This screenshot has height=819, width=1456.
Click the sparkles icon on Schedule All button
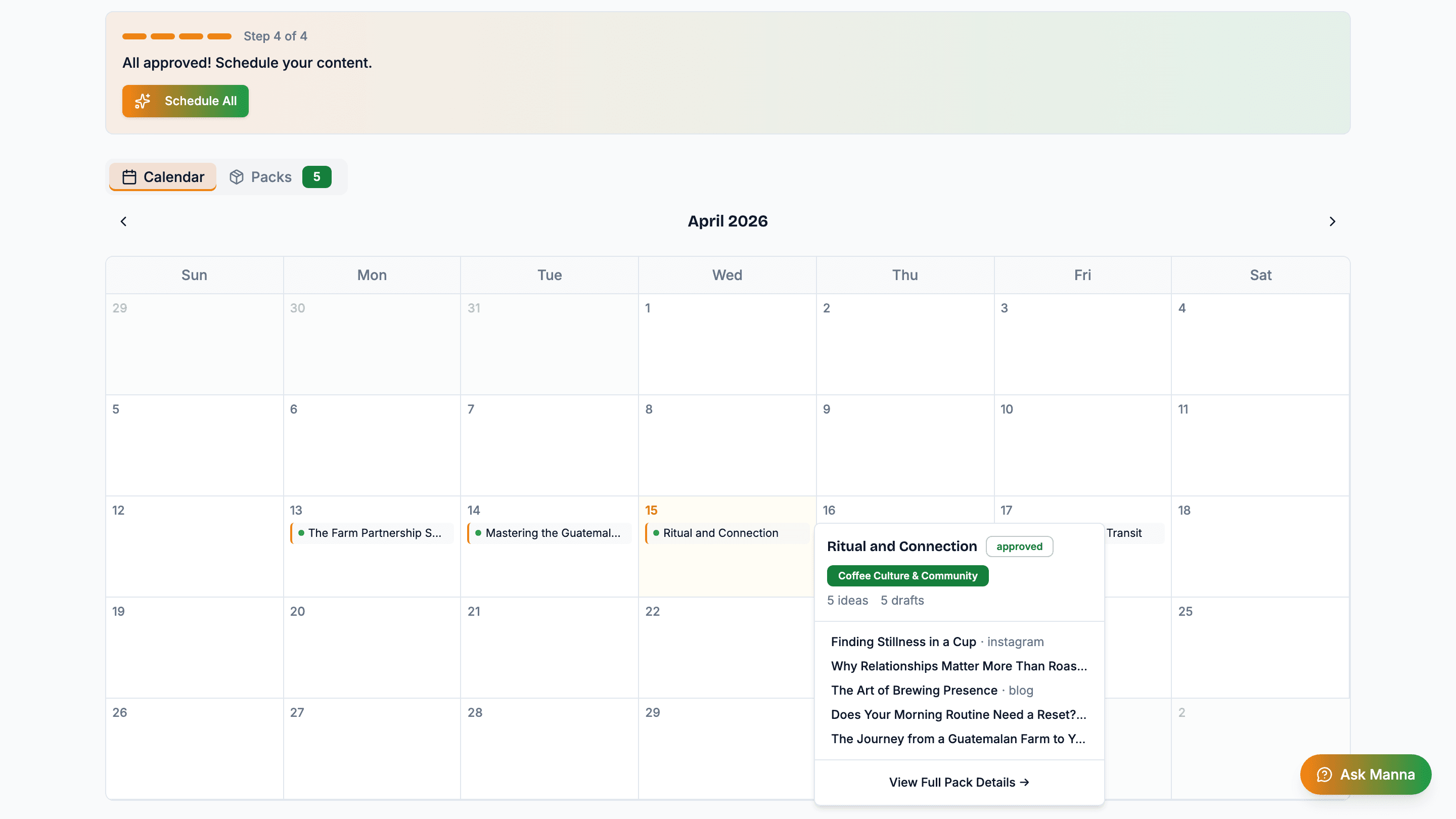coord(143,101)
